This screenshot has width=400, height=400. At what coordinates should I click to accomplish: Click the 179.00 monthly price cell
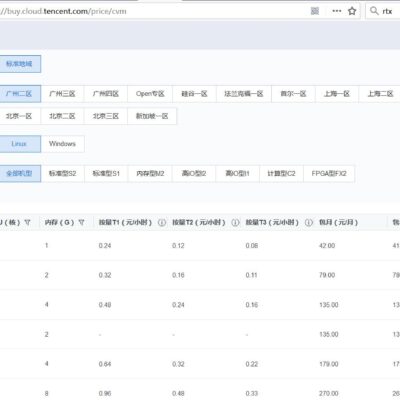point(329,364)
